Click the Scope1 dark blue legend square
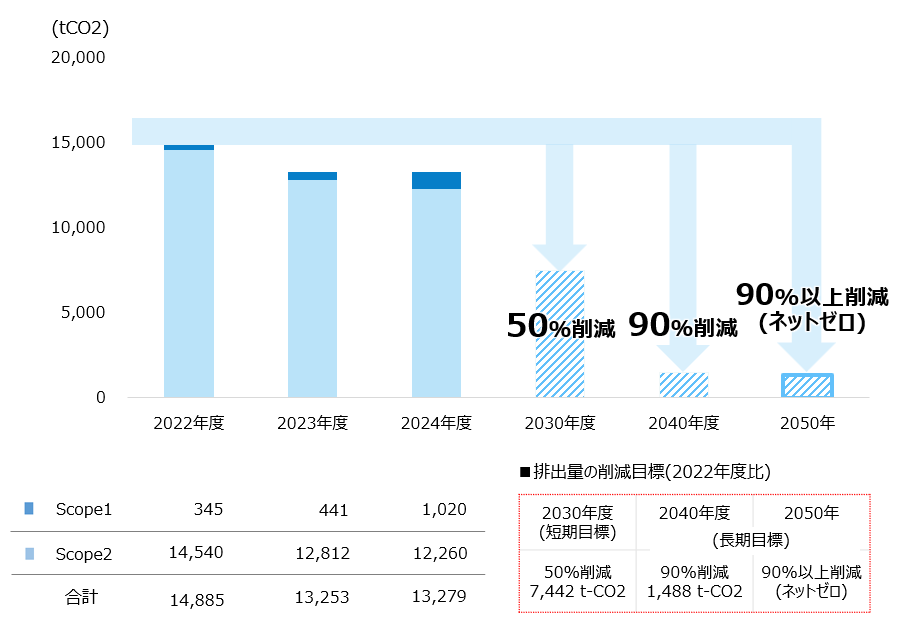This screenshot has height=620, width=900. coord(28,509)
